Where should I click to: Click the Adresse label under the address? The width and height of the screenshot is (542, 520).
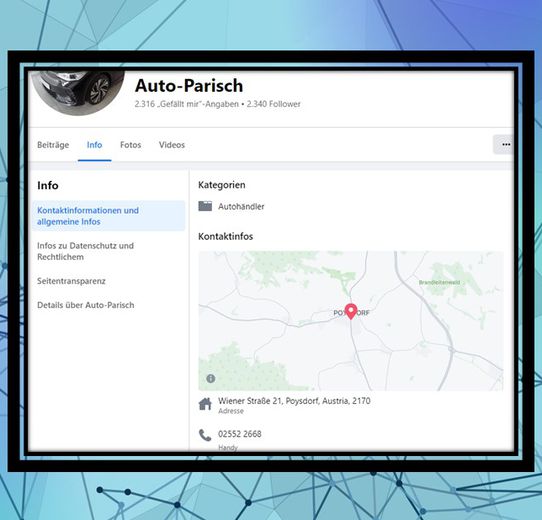tap(231, 411)
